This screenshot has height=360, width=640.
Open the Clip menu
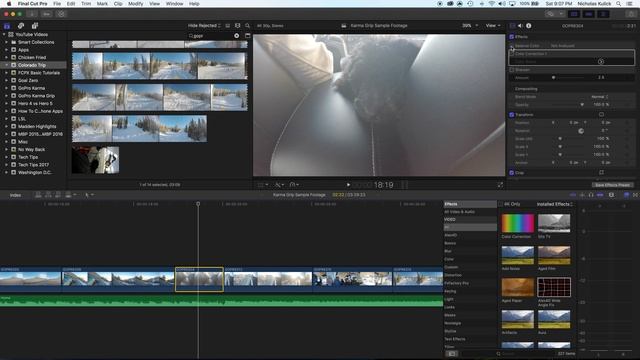[118, 4]
